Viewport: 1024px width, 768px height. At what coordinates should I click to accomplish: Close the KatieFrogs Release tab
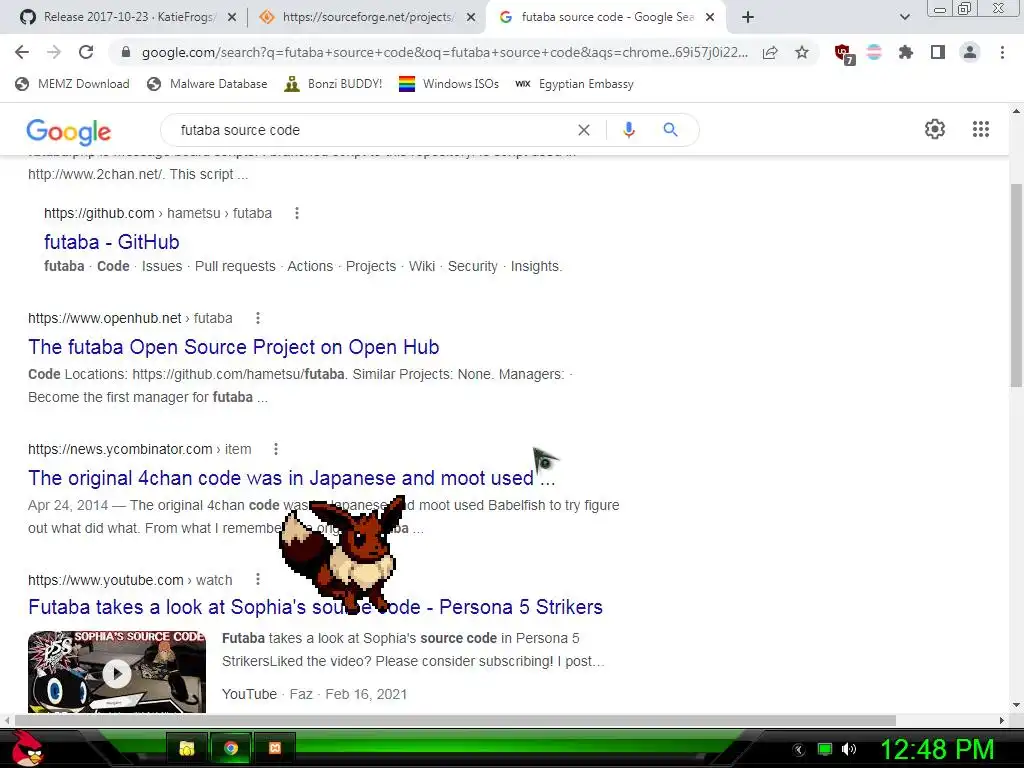tap(232, 17)
